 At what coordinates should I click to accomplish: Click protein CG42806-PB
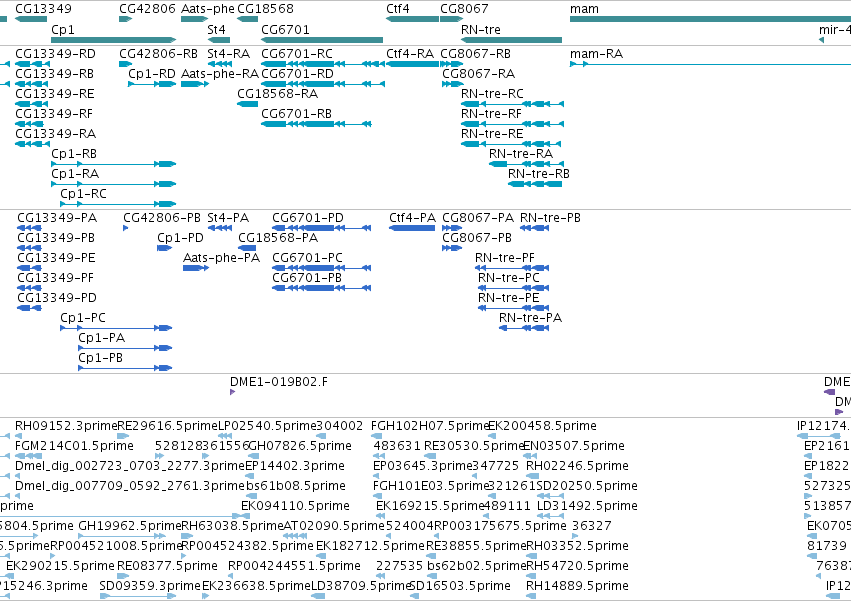click(162, 218)
